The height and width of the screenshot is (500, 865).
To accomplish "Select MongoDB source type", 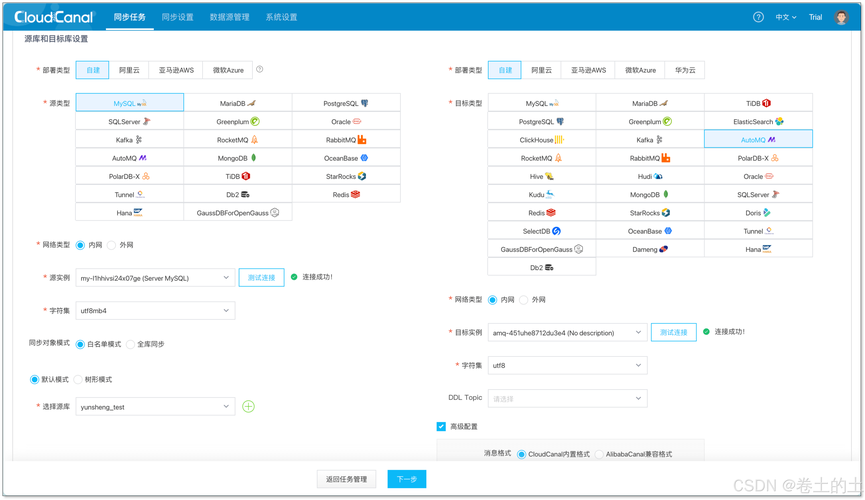I will pyautogui.click(x=238, y=158).
